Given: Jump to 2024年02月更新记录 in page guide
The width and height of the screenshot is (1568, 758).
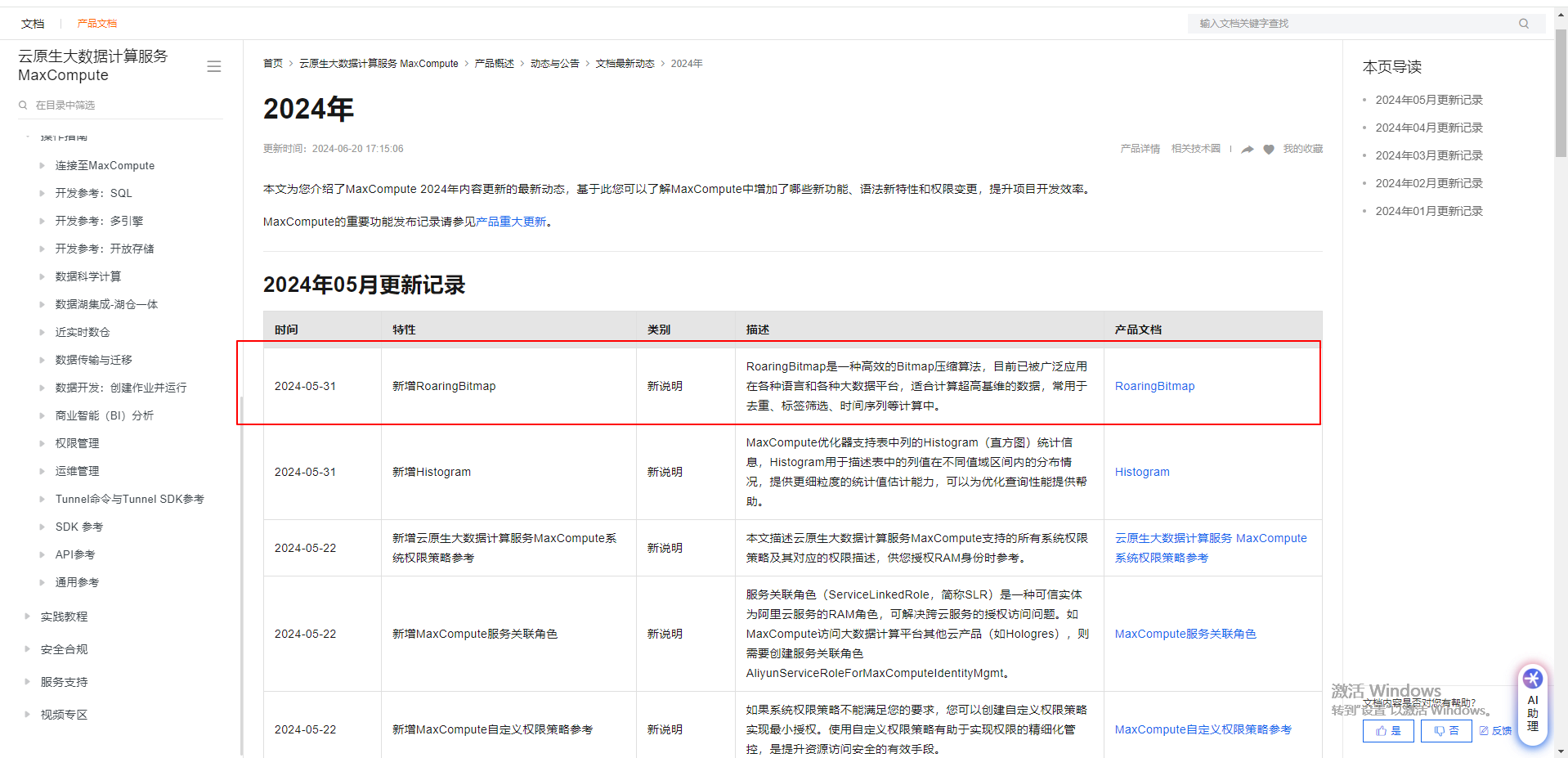Looking at the screenshot, I should [1429, 183].
